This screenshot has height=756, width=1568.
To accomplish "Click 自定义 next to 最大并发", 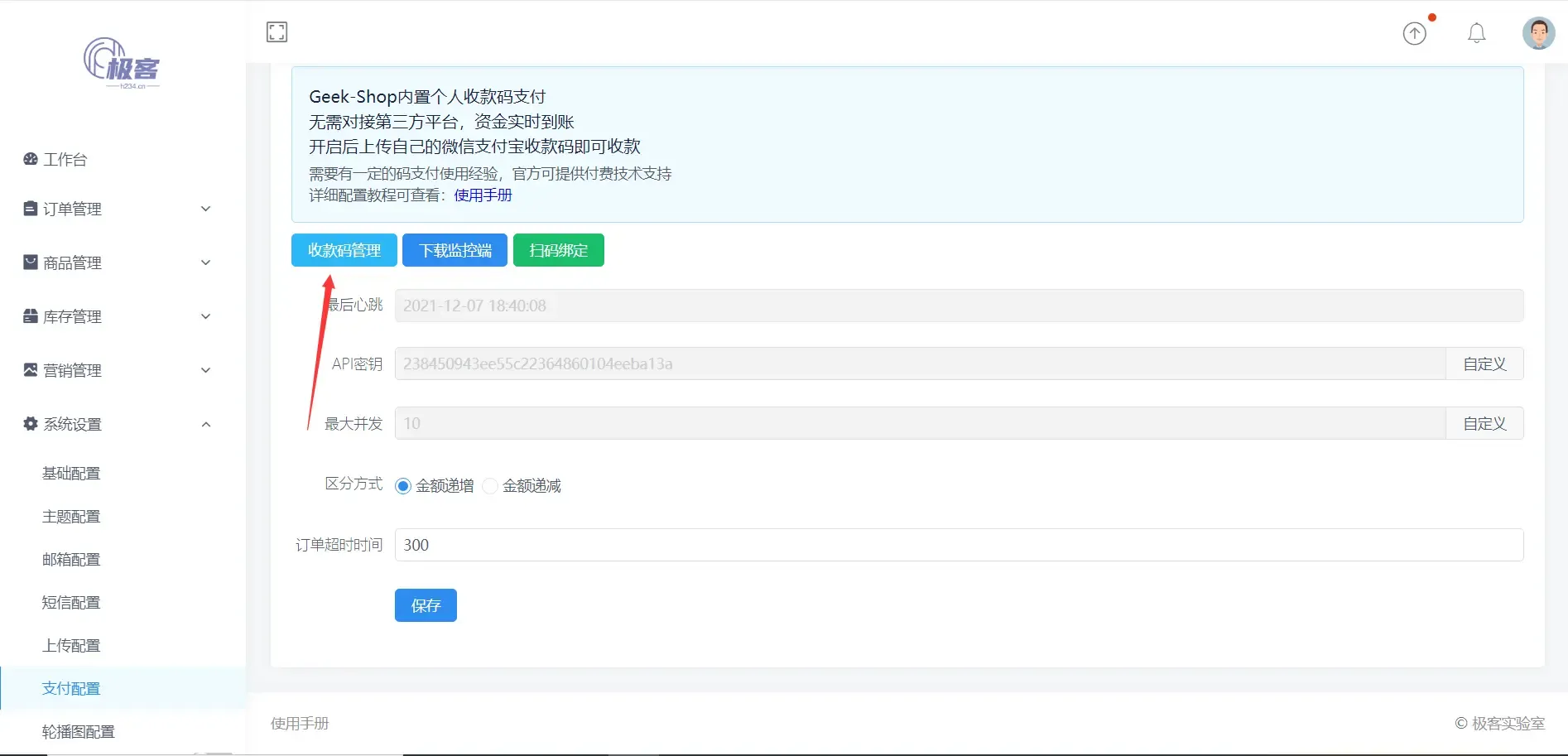I will 1484,423.
